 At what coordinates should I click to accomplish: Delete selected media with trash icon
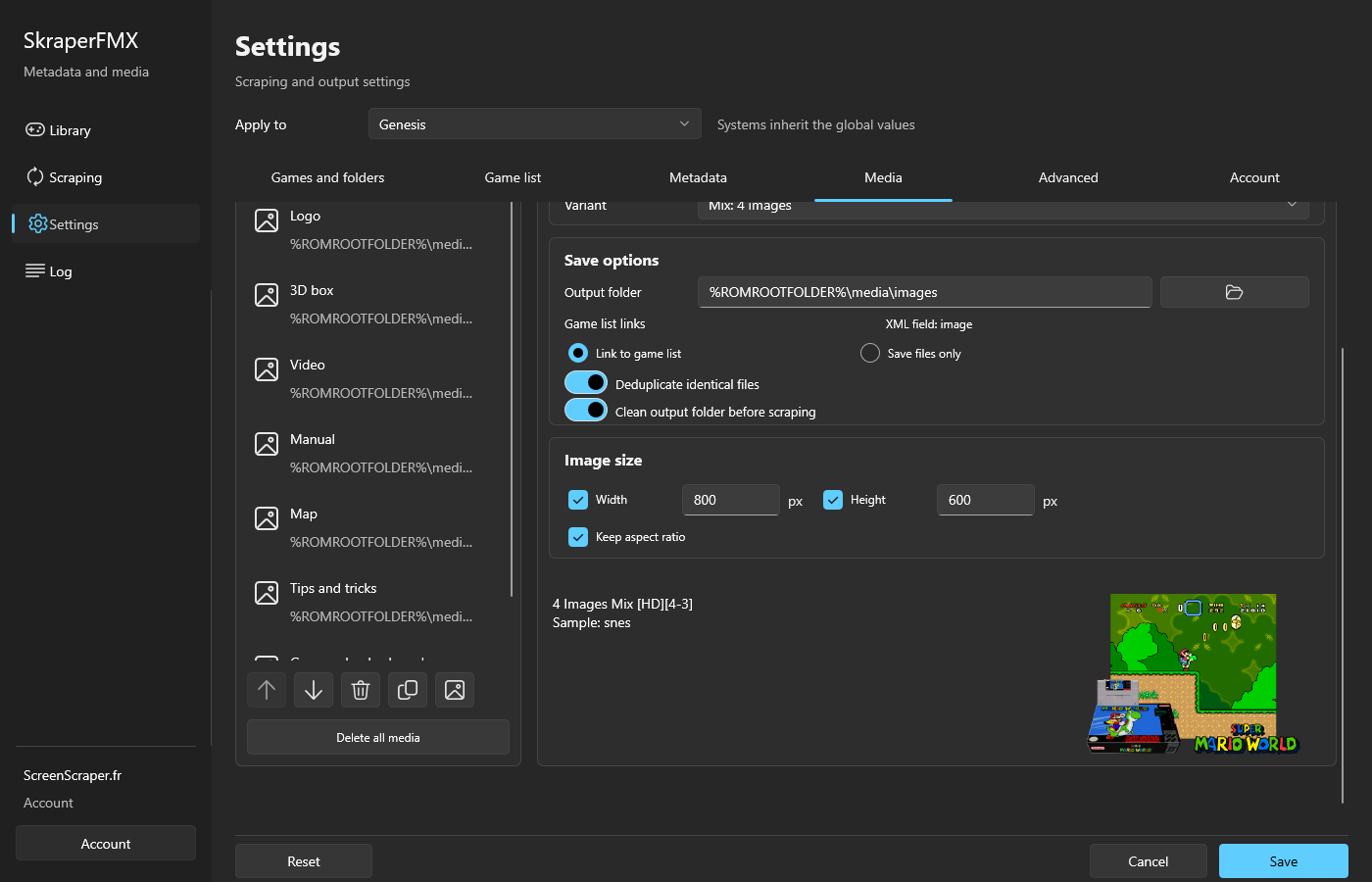tap(361, 690)
